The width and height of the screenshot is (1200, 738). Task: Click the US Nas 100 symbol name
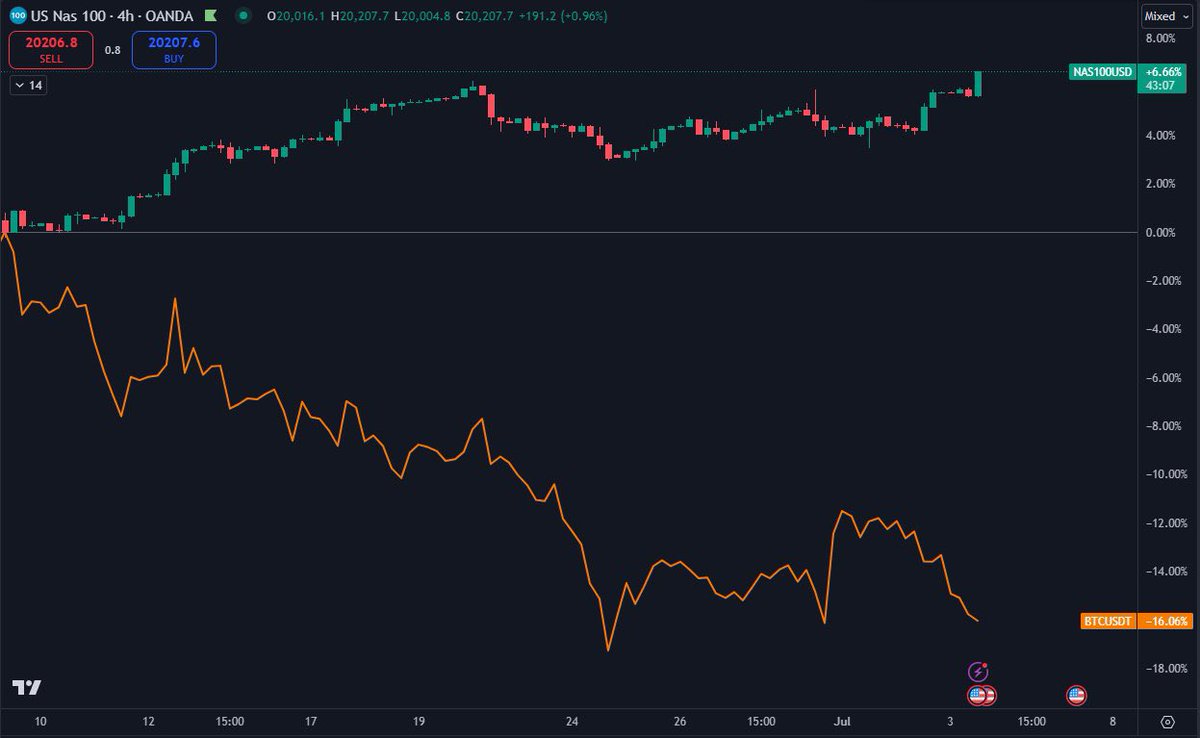(68, 15)
